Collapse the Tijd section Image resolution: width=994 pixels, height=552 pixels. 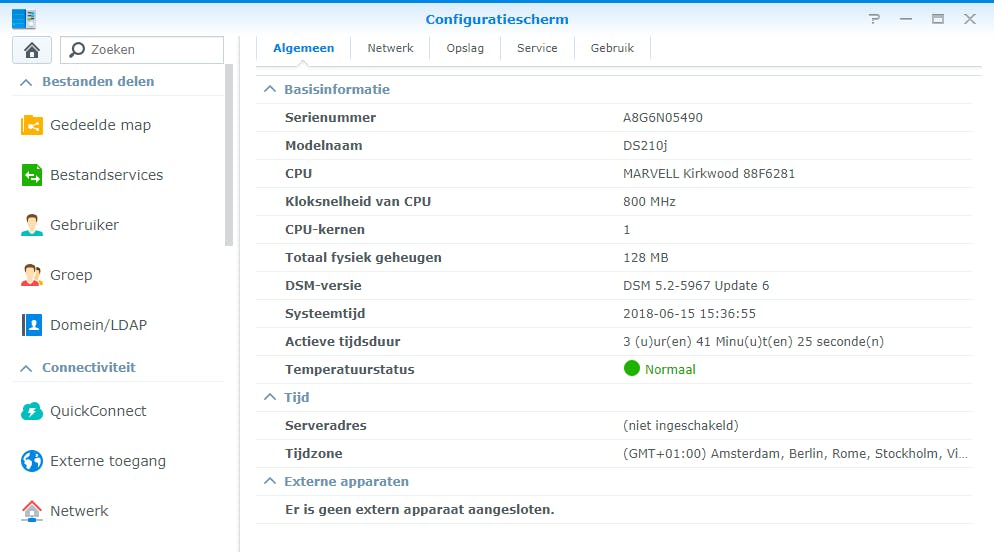(x=269, y=398)
